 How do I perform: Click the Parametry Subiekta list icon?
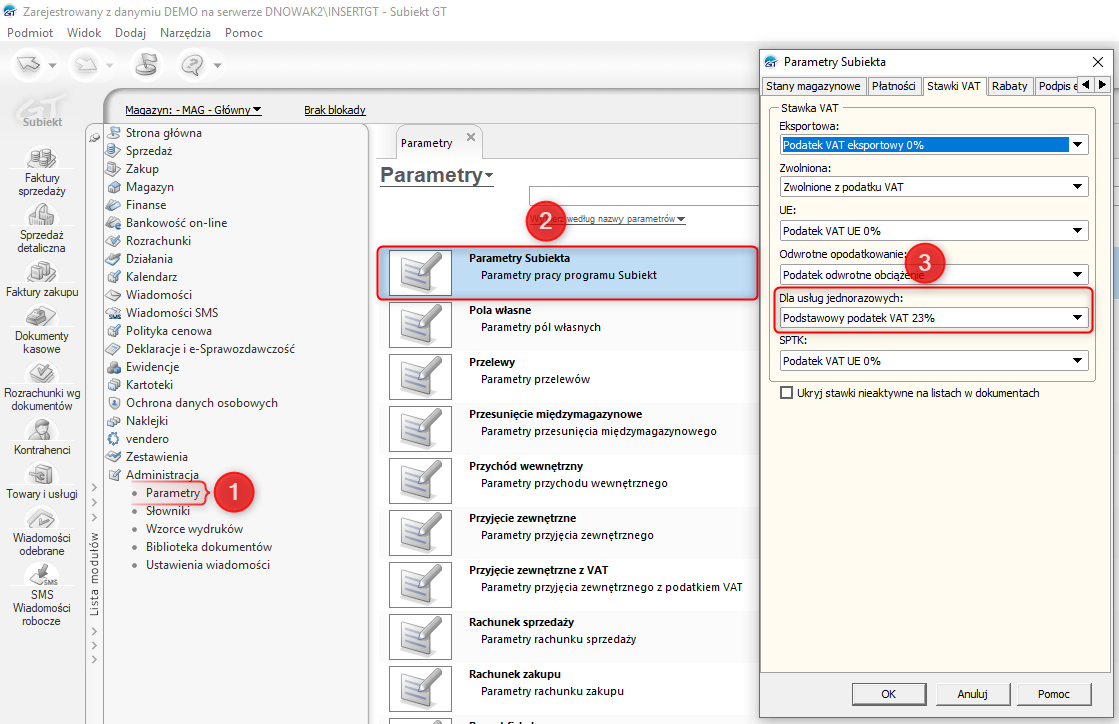420,272
